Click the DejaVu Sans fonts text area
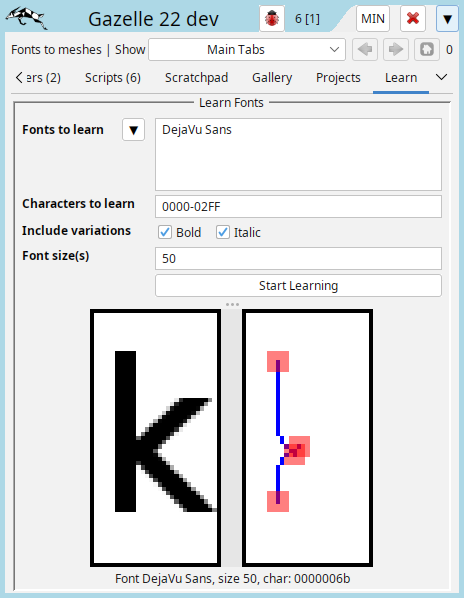This screenshot has width=464, height=598. point(299,154)
